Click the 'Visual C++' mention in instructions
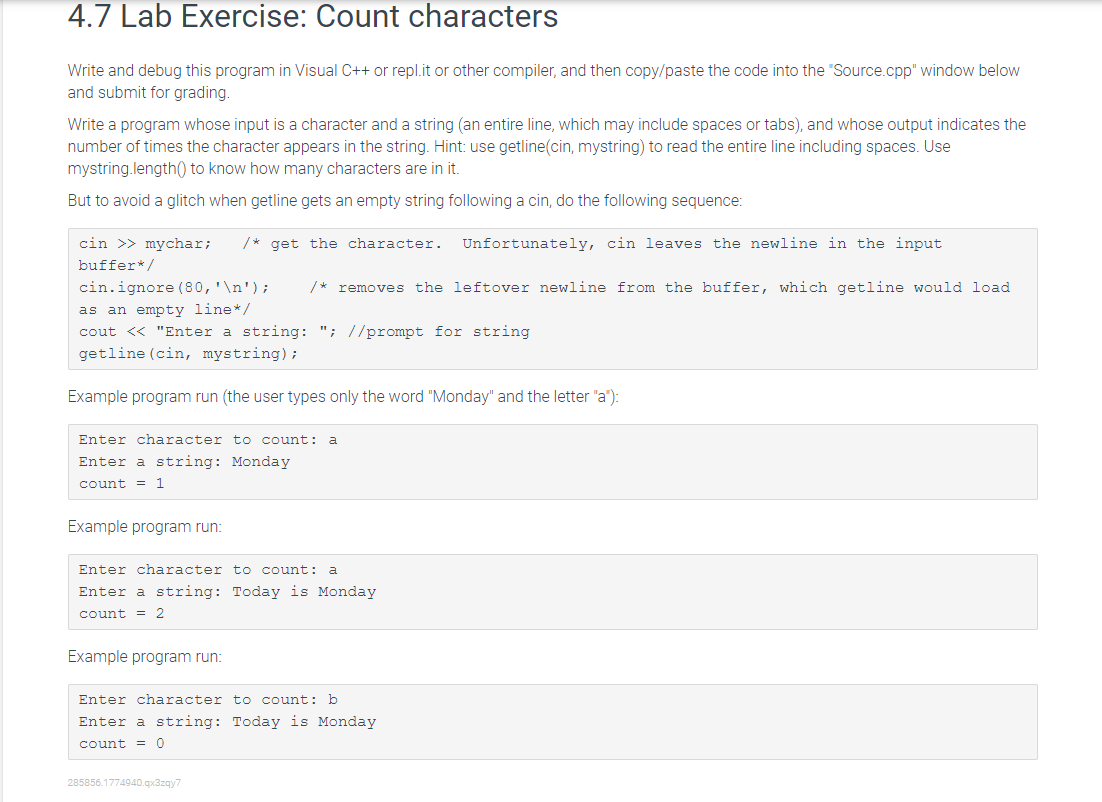The height and width of the screenshot is (802, 1102). click(332, 70)
